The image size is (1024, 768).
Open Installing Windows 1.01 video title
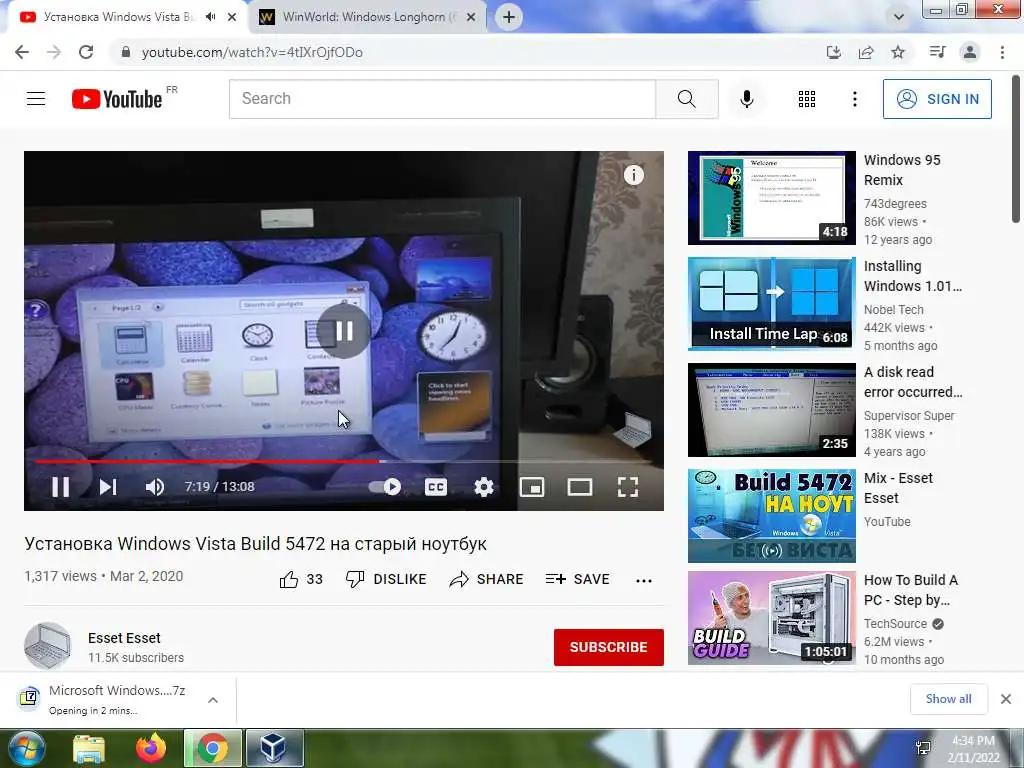pyautogui.click(x=912, y=276)
